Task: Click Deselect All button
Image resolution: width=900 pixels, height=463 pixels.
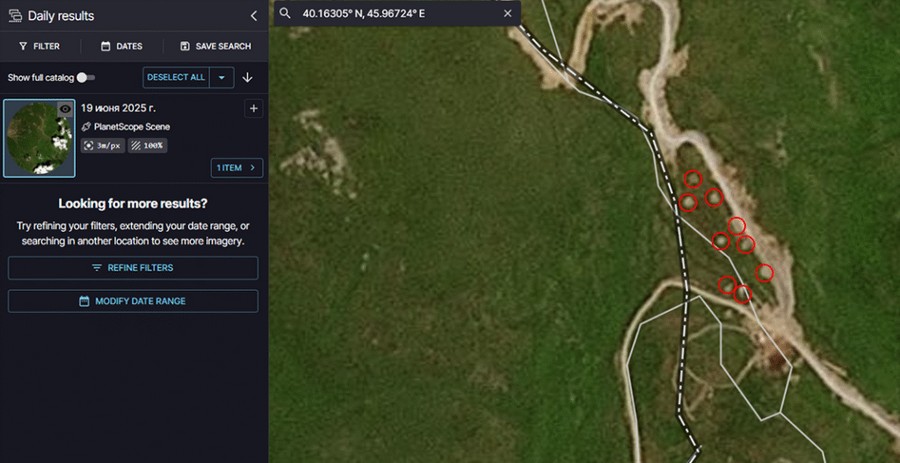Action: pyautogui.click(x=175, y=77)
